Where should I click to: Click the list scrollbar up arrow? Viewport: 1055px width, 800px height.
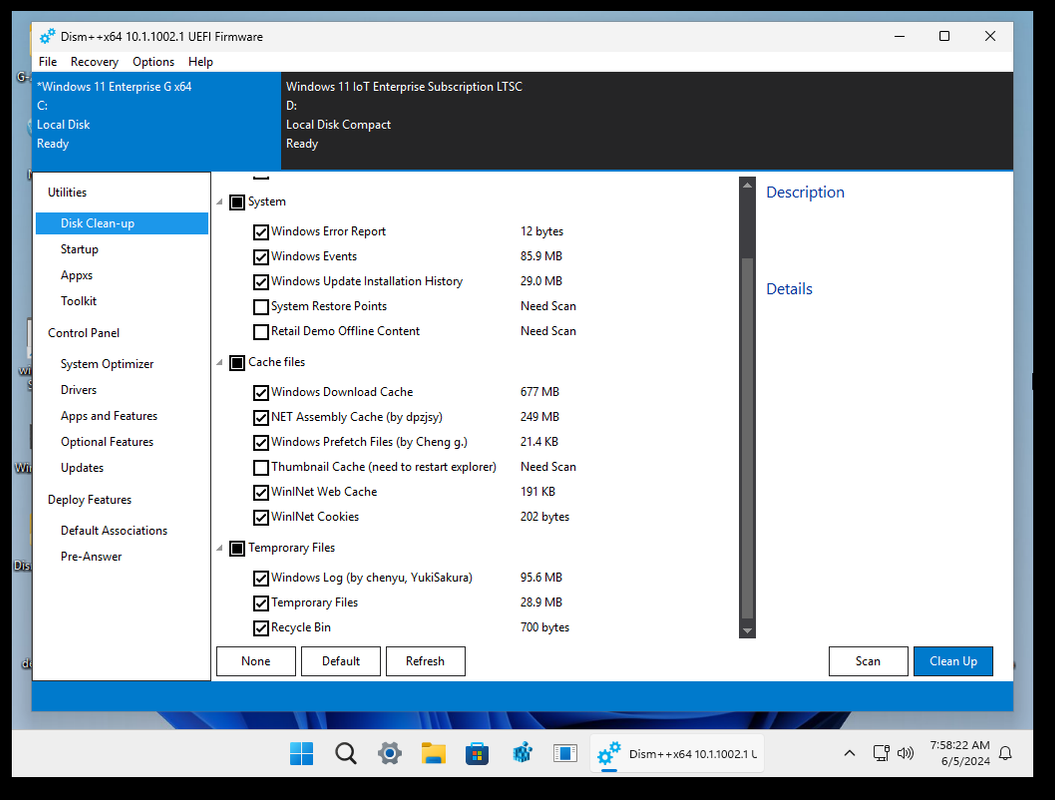click(x=747, y=184)
